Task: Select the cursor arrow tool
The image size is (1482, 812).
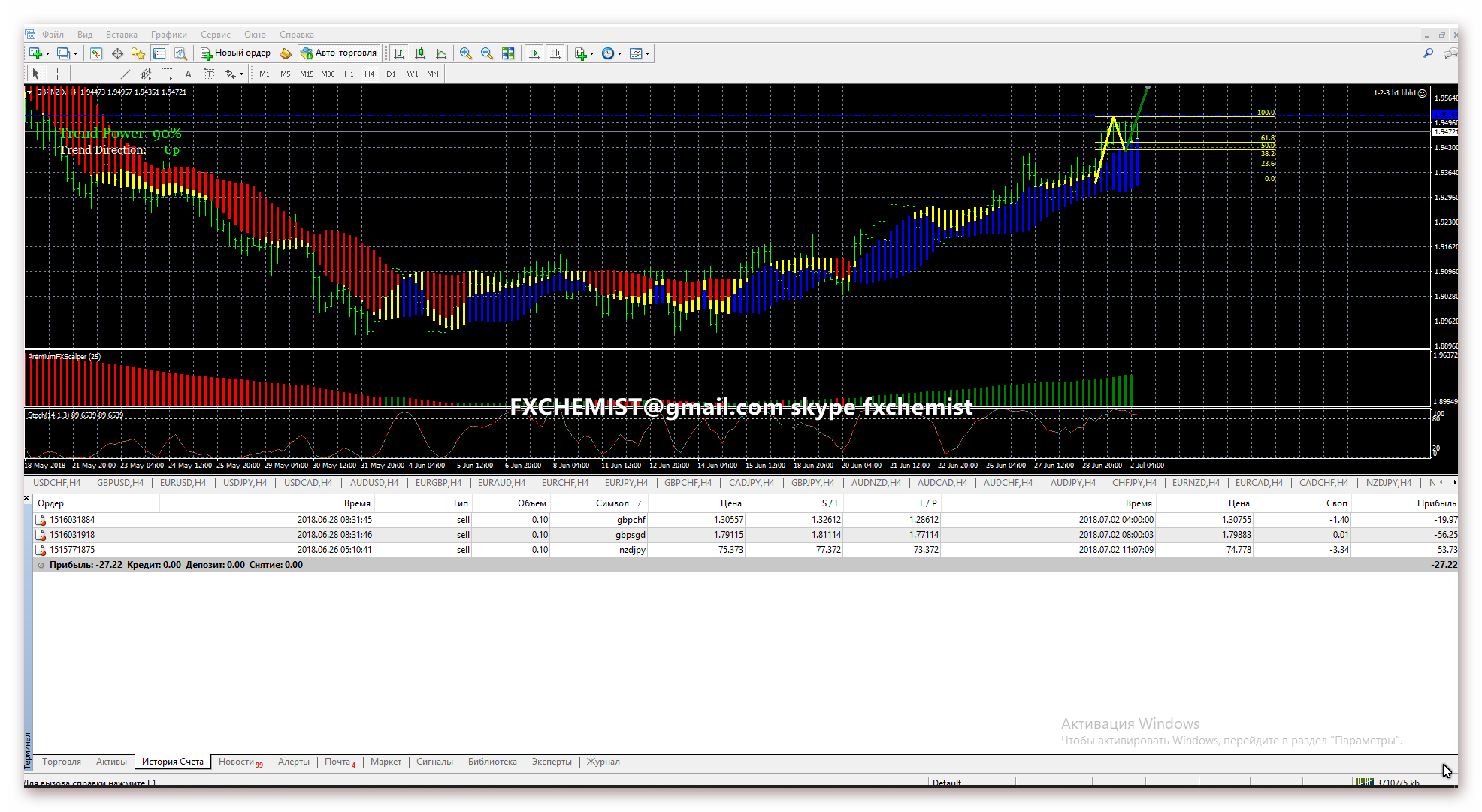Action: click(35, 74)
